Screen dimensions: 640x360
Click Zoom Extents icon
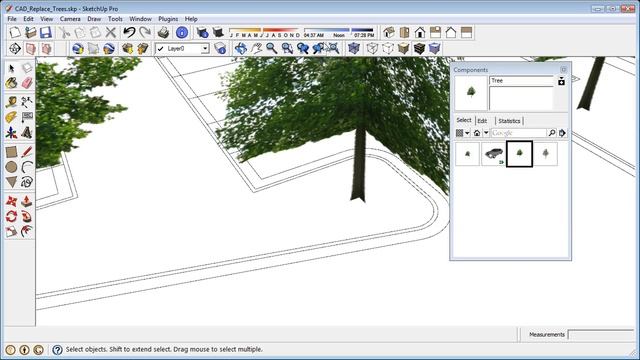(x=333, y=49)
